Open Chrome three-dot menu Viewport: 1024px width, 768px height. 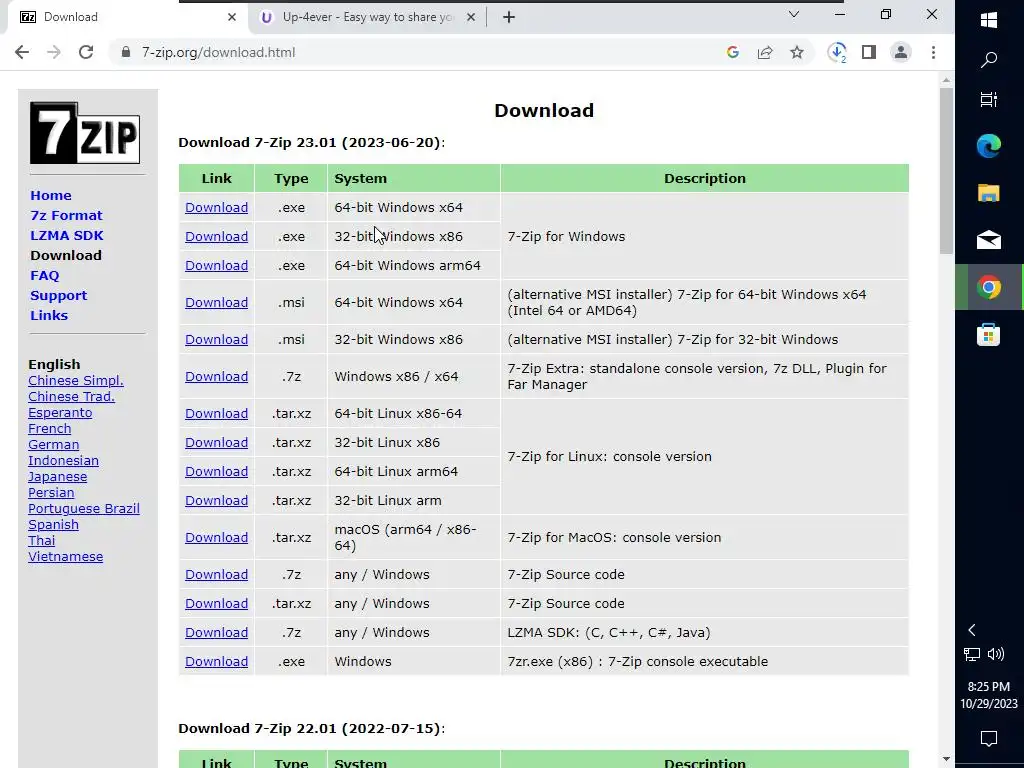pyautogui.click(x=933, y=52)
